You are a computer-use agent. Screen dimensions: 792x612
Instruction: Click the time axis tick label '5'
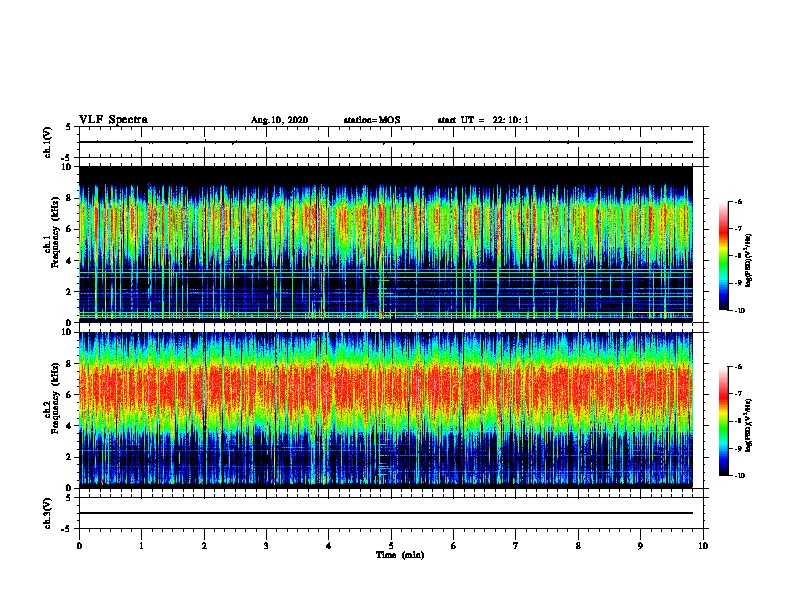[391, 546]
